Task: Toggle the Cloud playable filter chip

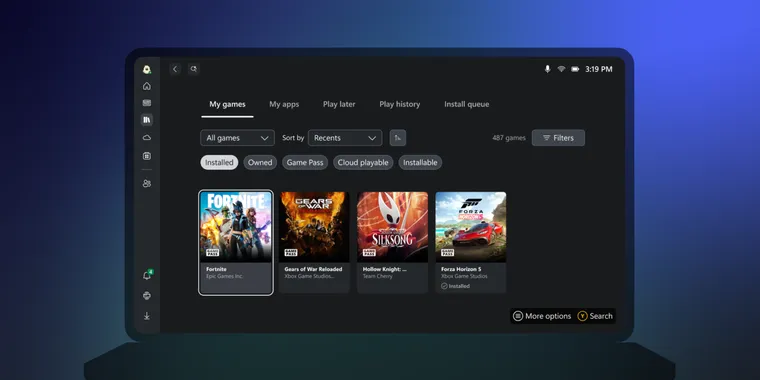Action: pos(363,162)
